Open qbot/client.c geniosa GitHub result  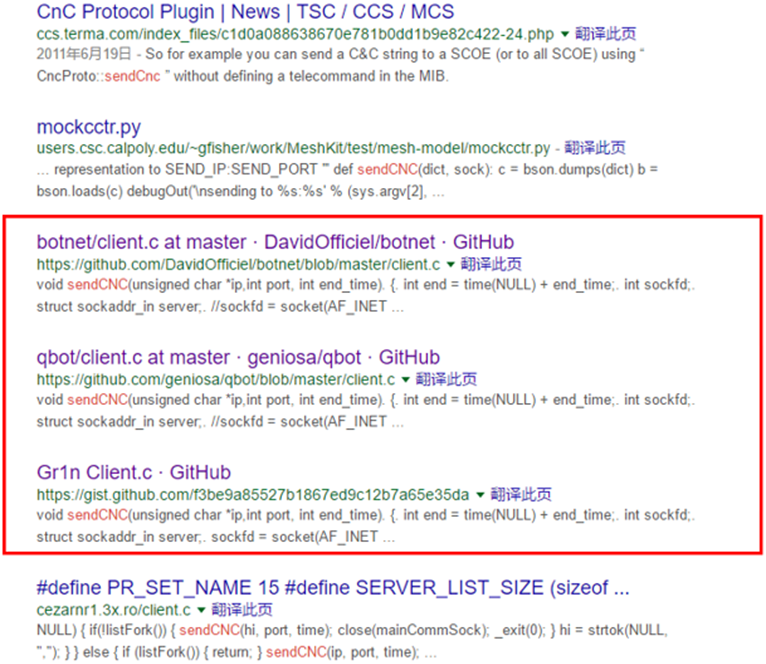coord(238,358)
